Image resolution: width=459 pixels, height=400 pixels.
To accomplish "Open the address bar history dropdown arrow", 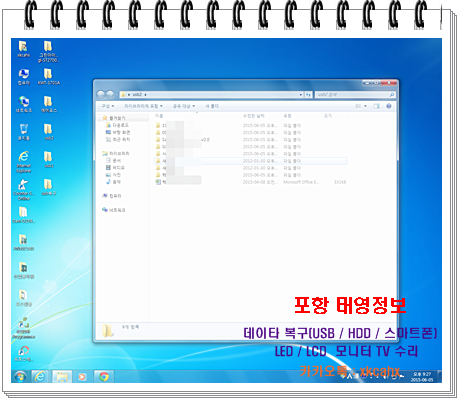I will [x=301, y=95].
